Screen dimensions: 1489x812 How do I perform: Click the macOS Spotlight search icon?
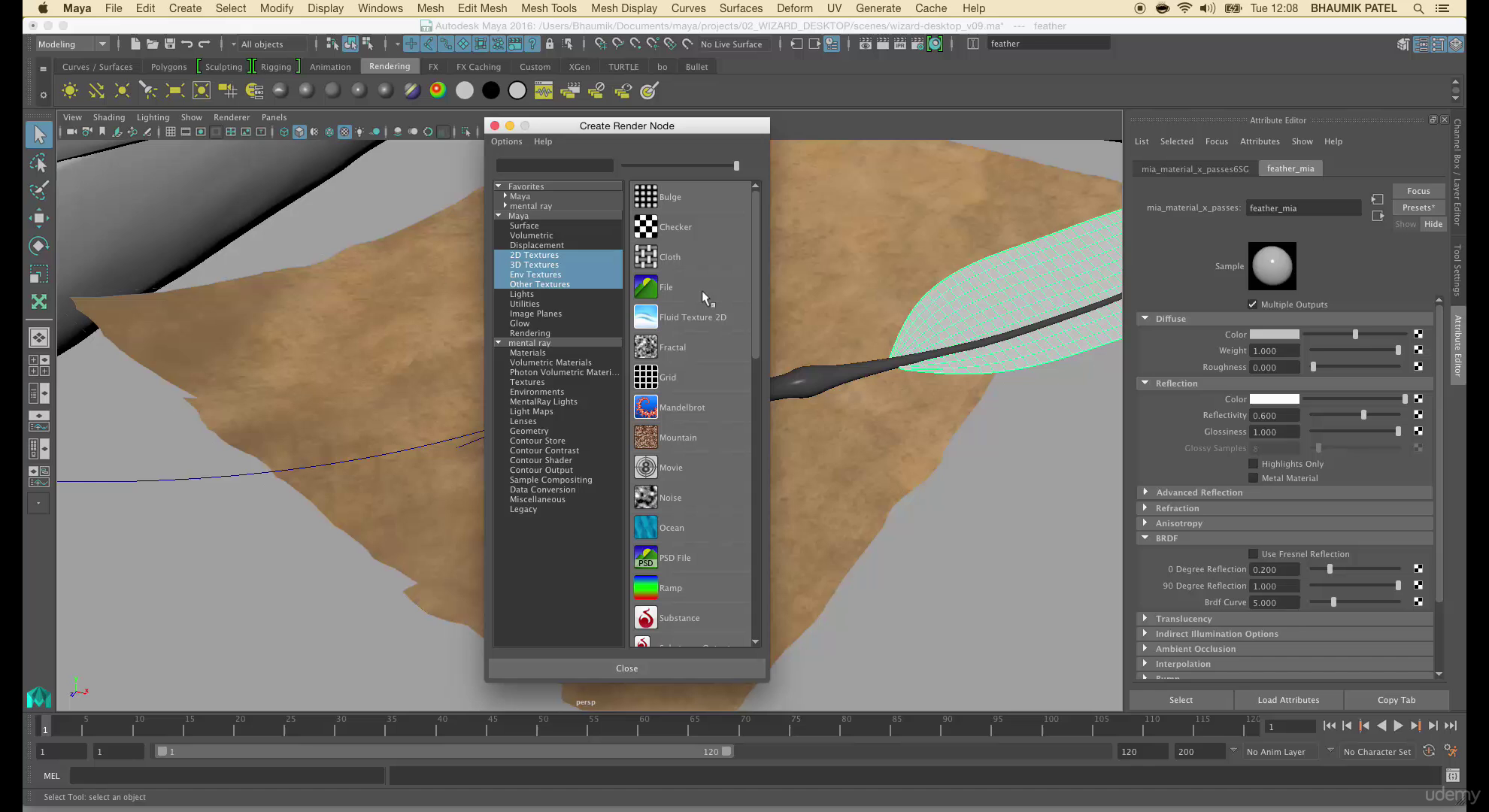click(1418, 8)
